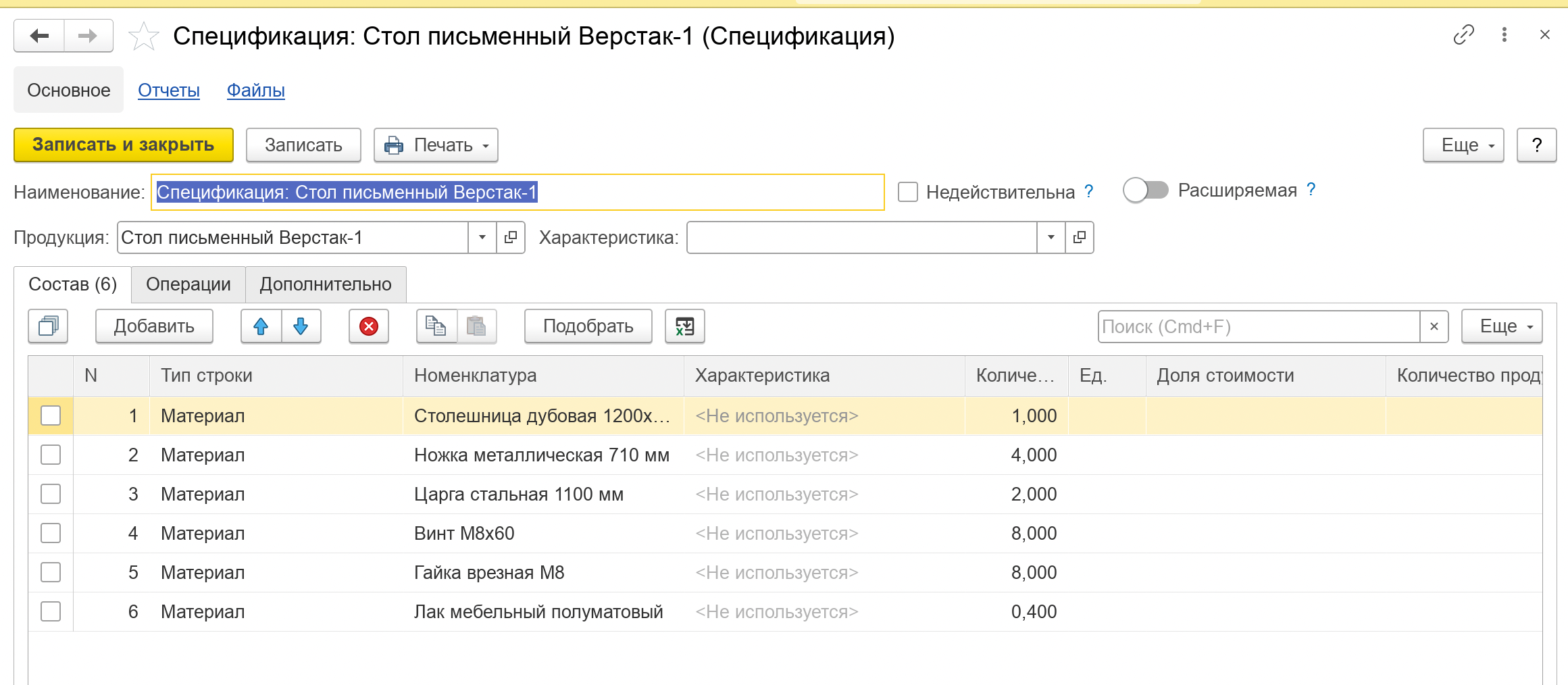1568x685 pixels.
Task: Load rows from spreadsheet file
Action: click(x=685, y=326)
